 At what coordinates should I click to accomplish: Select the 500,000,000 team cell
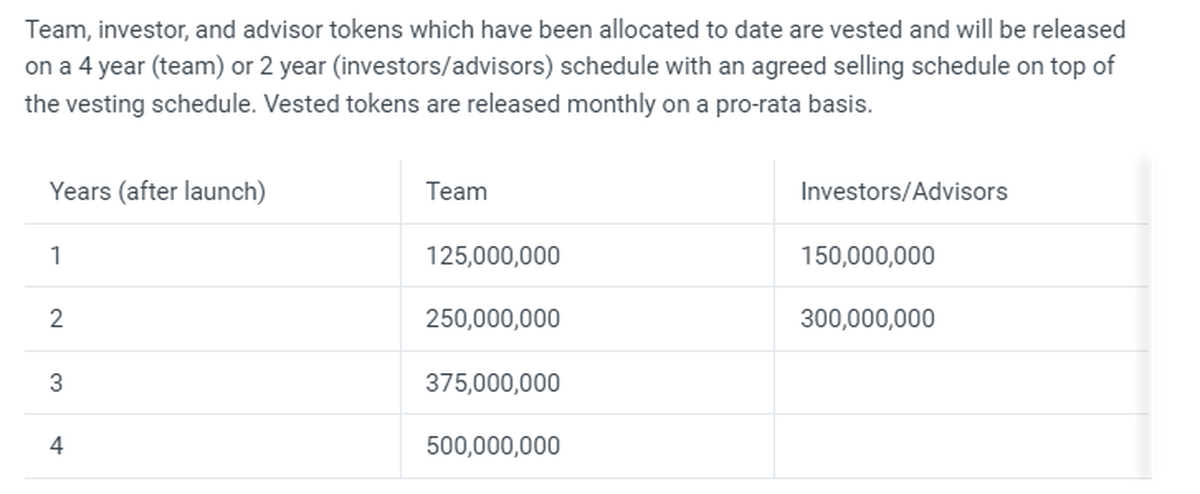tap(492, 446)
